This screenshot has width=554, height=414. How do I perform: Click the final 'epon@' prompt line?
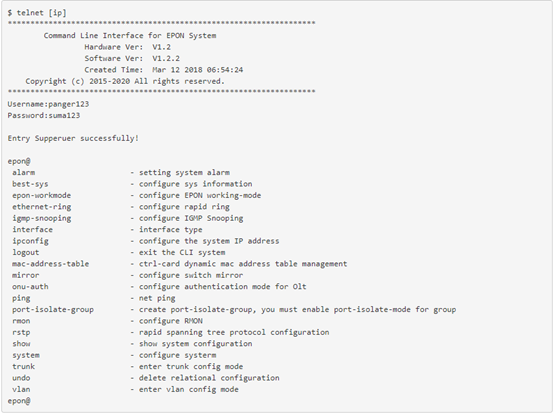[x=19, y=401]
